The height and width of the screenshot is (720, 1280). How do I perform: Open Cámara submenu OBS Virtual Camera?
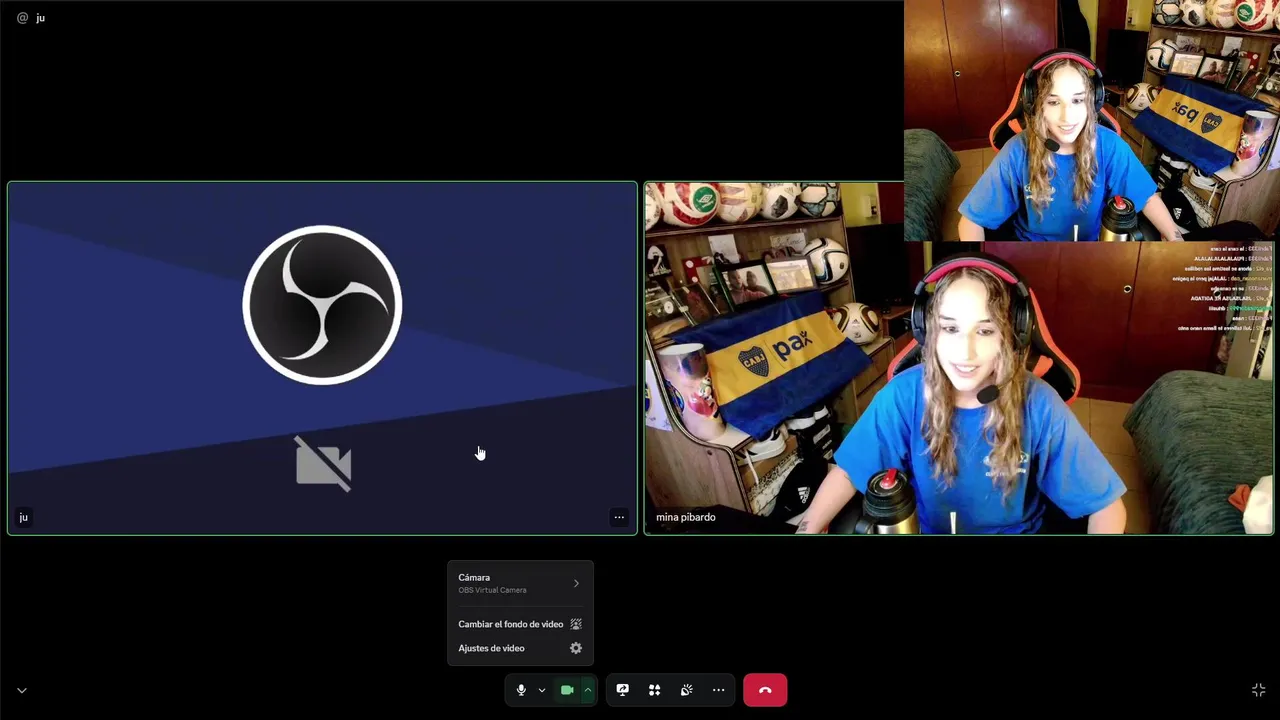(x=520, y=583)
